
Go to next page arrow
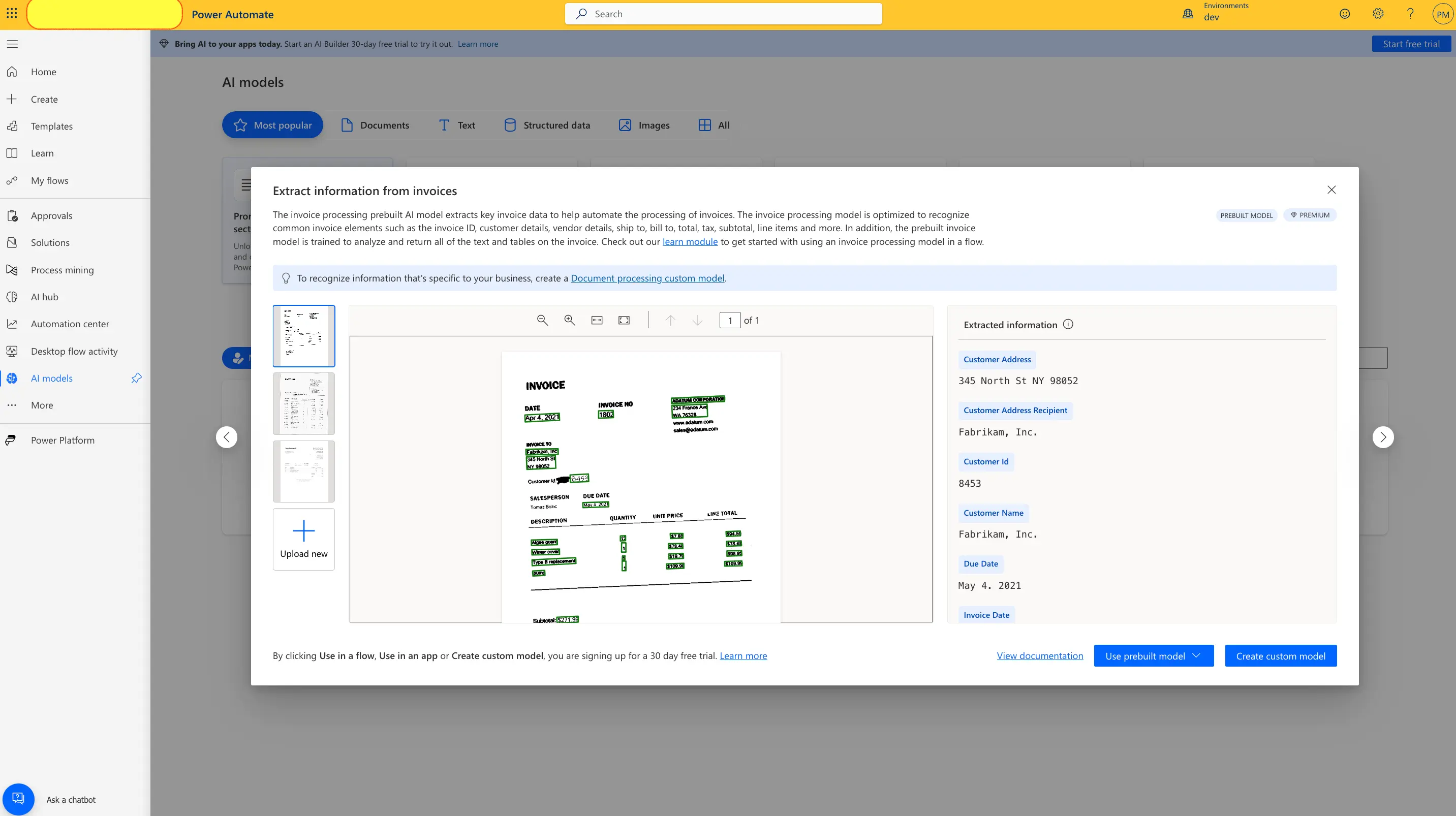[x=697, y=320]
